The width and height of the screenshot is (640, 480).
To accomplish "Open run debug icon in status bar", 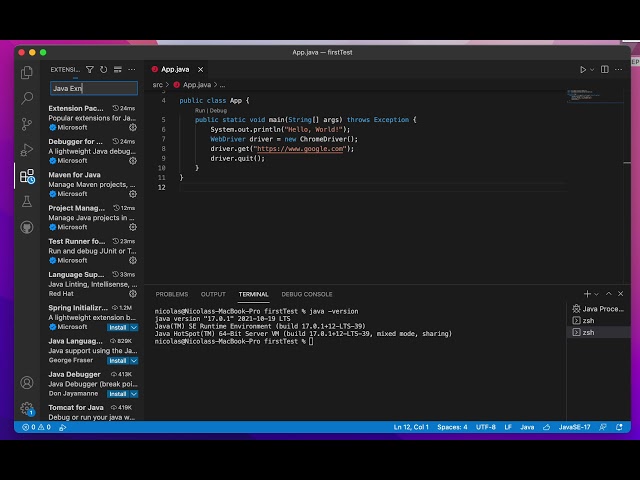I will [x=63, y=427].
